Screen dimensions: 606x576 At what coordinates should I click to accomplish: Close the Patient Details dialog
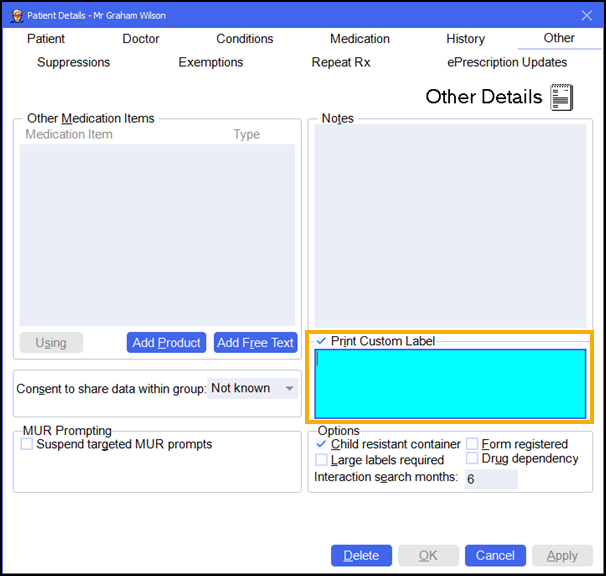click(586, 15)
